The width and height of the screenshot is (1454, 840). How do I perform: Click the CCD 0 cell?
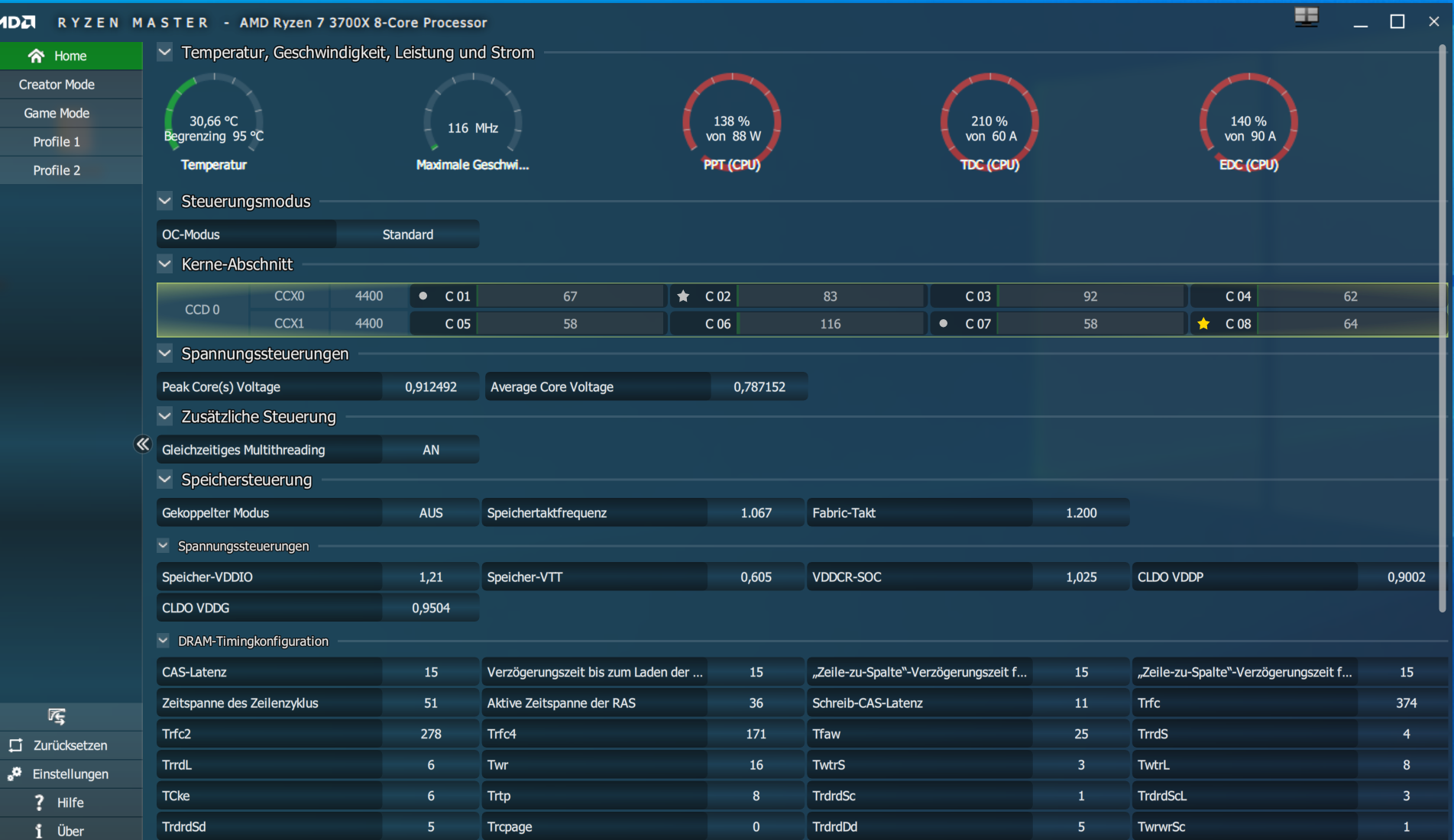click(x=202, y=310)
